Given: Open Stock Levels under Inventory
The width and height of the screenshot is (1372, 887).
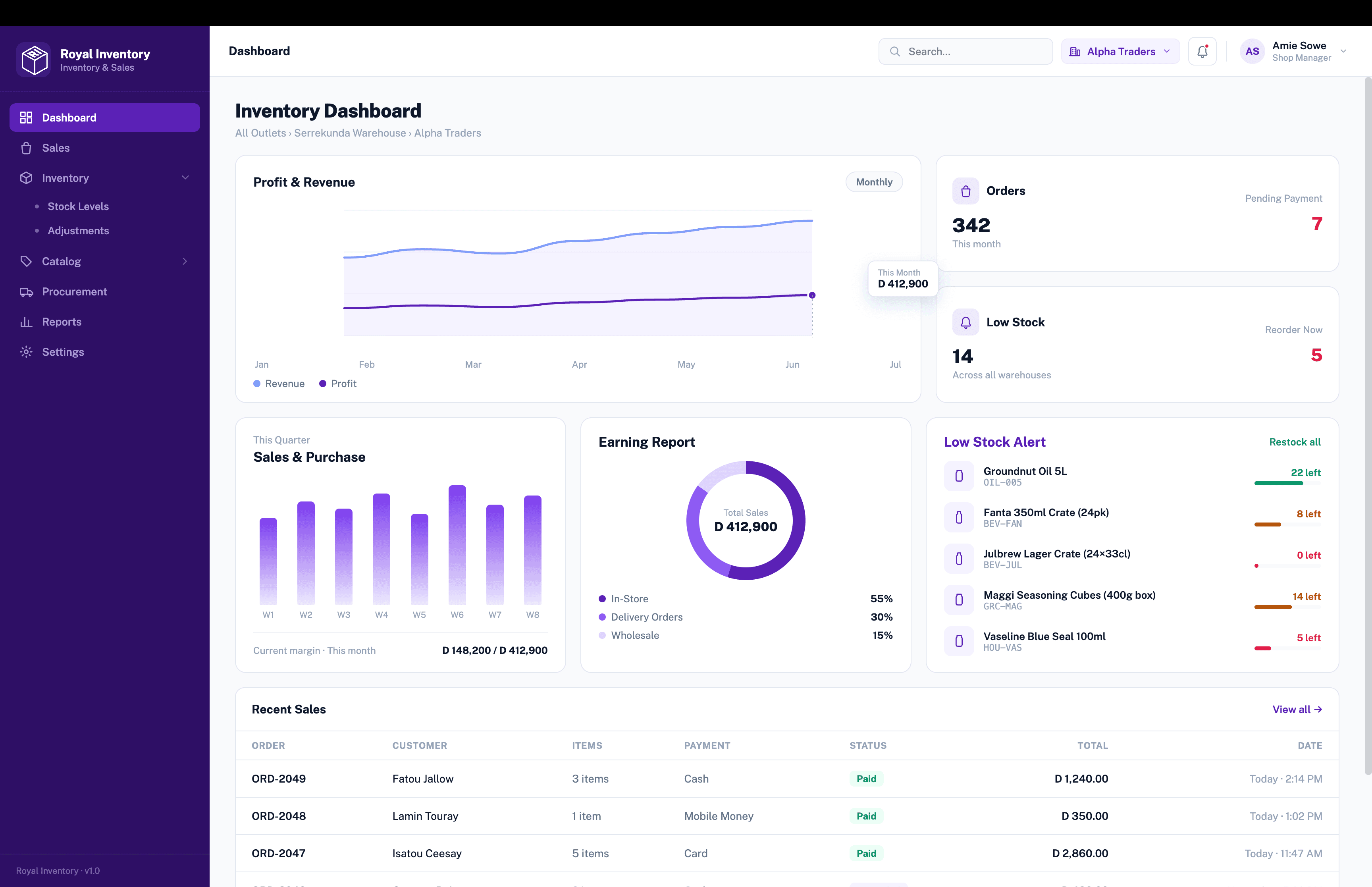Looking at the screenshot, I should click(78, 206).
